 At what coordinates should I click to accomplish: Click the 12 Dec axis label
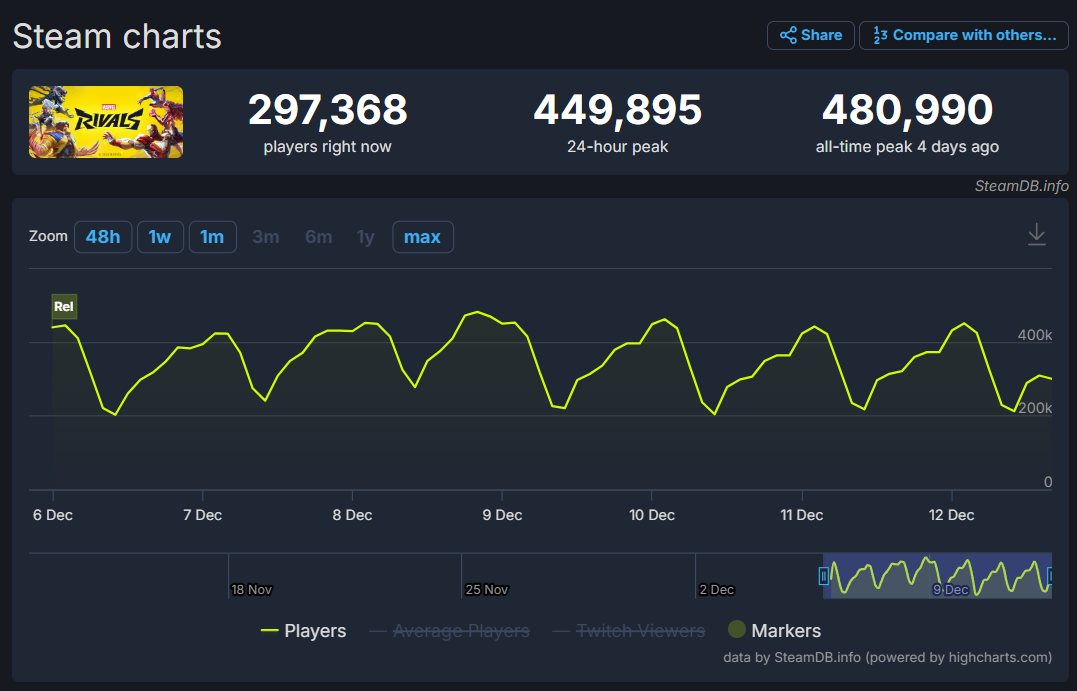[951, 515]
